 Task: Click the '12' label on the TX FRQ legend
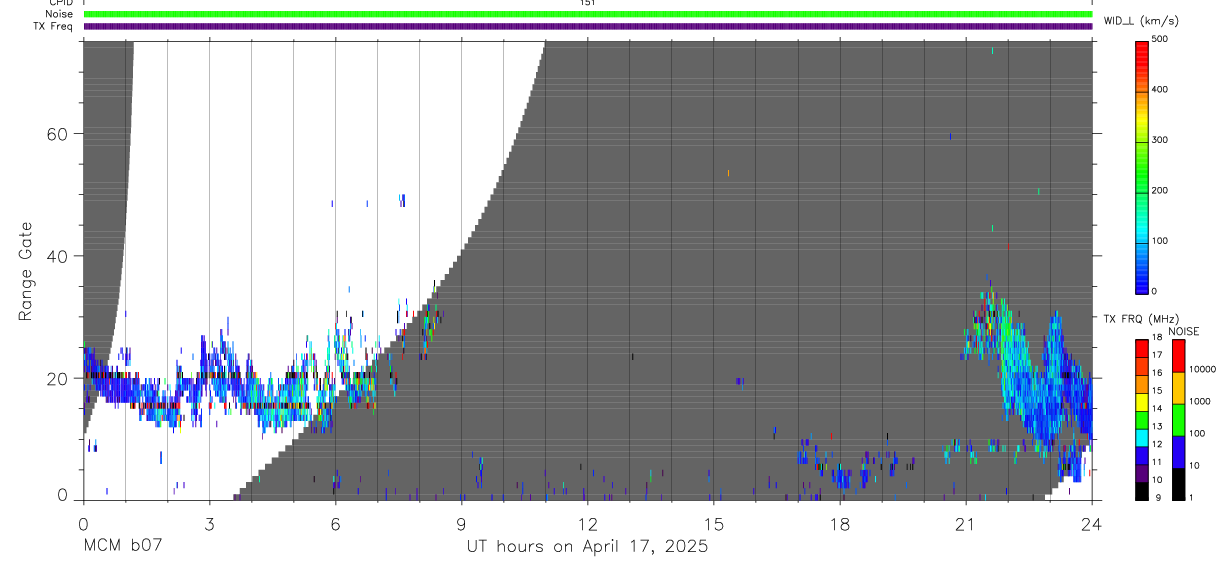[x=1157, y=444]
